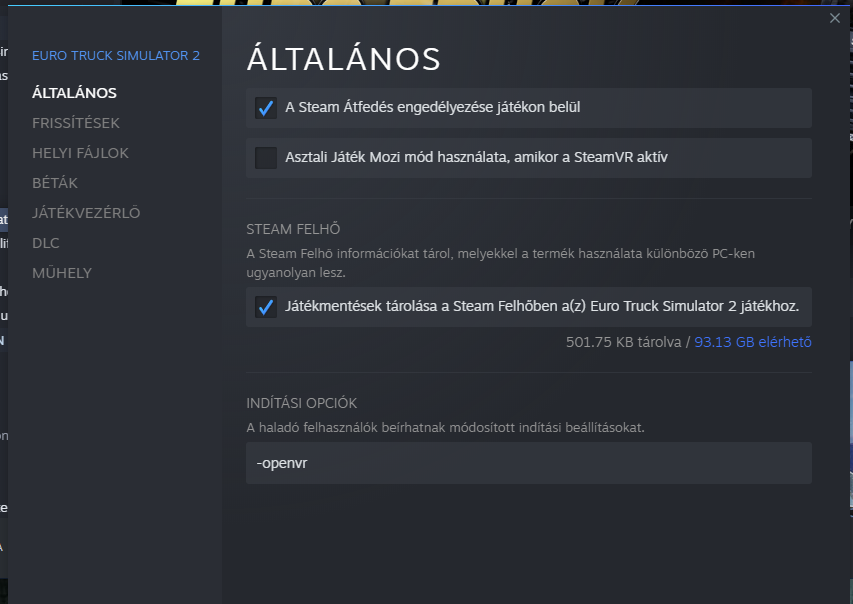The height and width of the screenshot is (604, 853).
Task: Focus the launch options field containing -openvr
Action: tap(528, 463)
